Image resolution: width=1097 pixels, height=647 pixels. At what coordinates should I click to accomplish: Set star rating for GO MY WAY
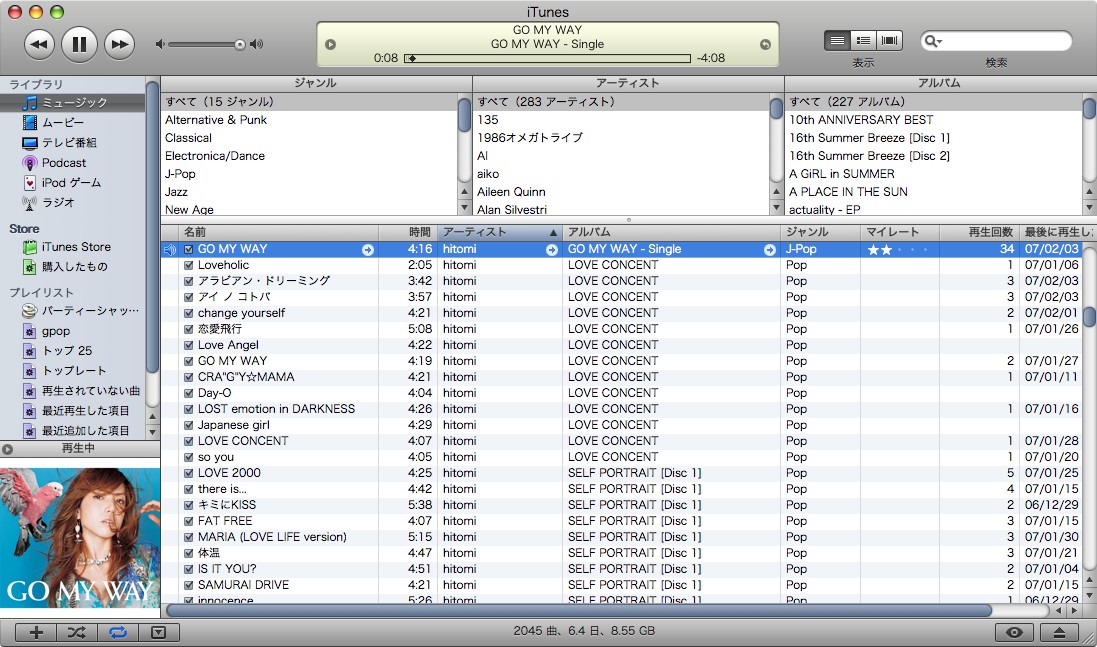coord(900,250)
